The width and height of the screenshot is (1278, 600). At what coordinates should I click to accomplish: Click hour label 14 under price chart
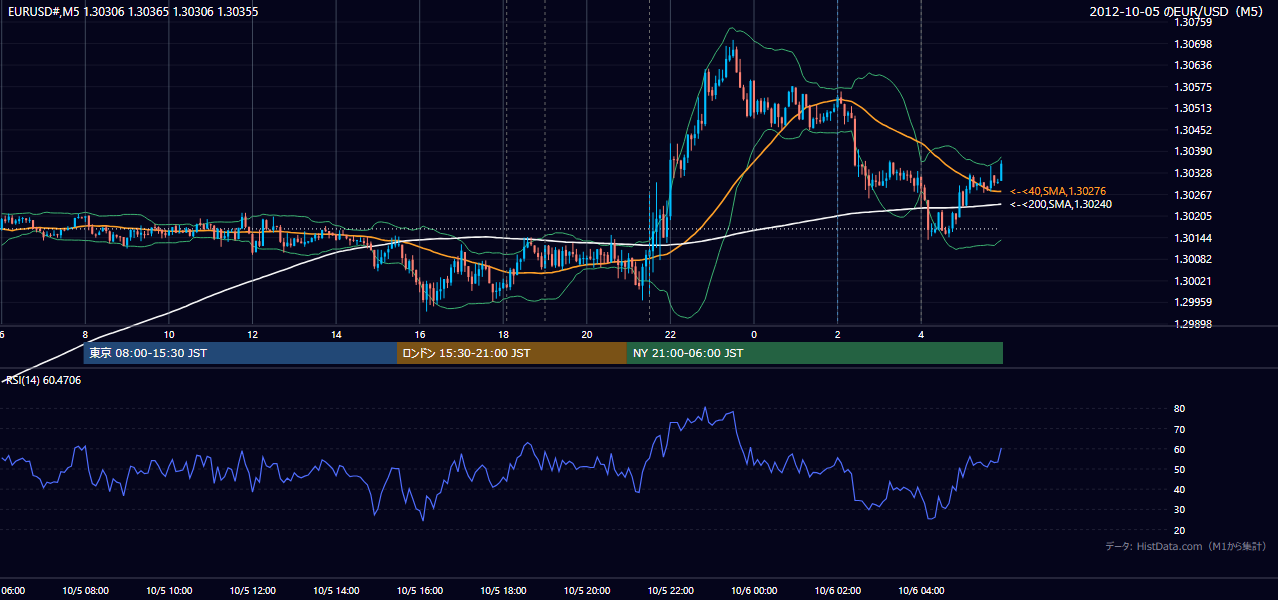[x=337, y=334]
